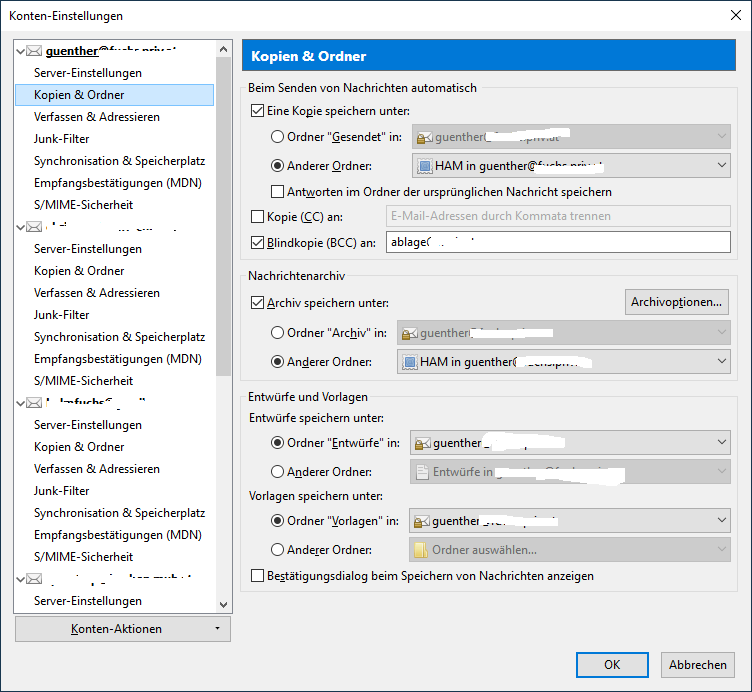Collapse the first guenther account tree
This screenshot has height=692, width=752.
click(21, 51)
